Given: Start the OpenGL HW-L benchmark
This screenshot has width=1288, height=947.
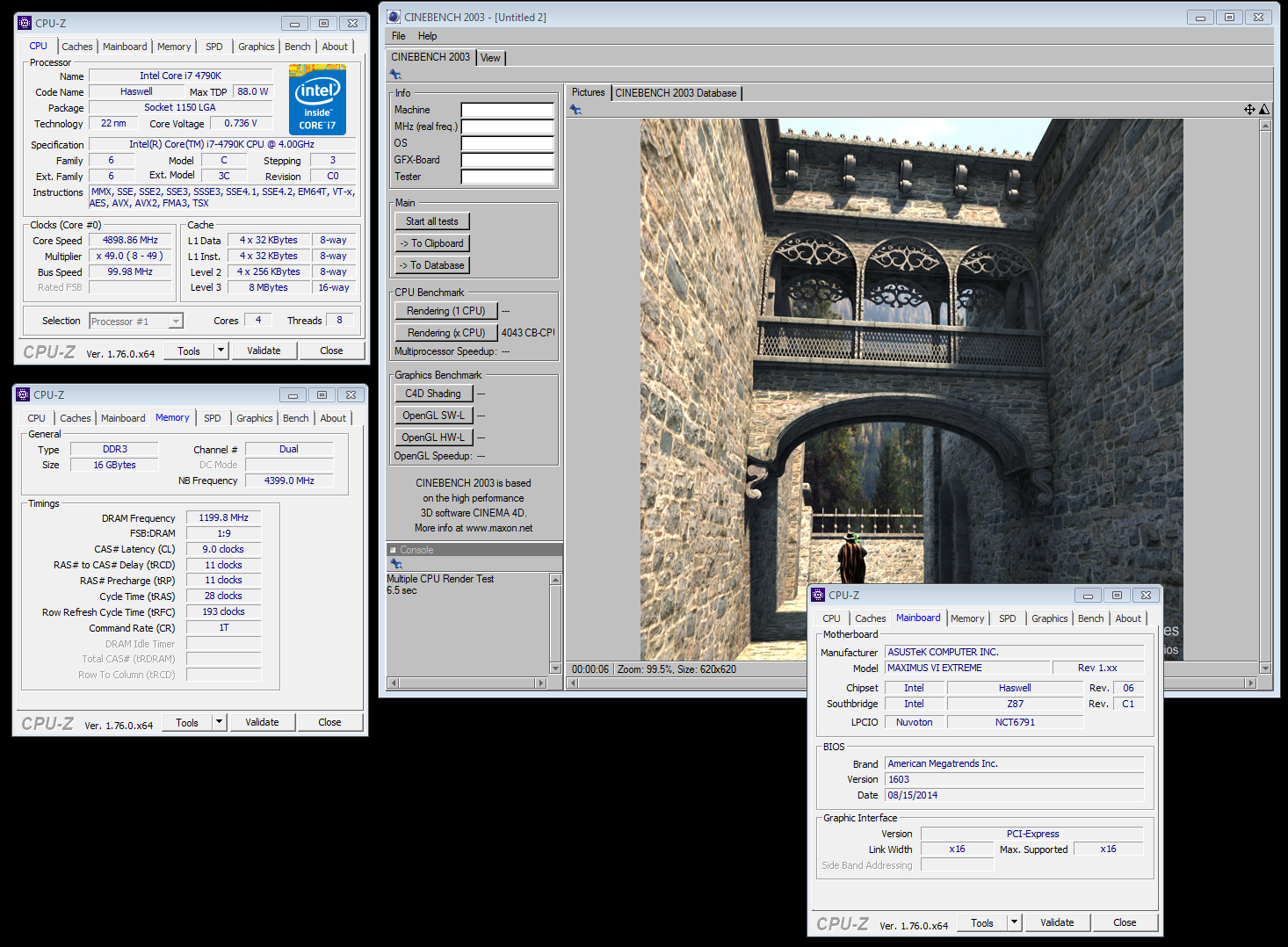Looking at the screenshot, I should pyautogui.click(x=433, y=437).
